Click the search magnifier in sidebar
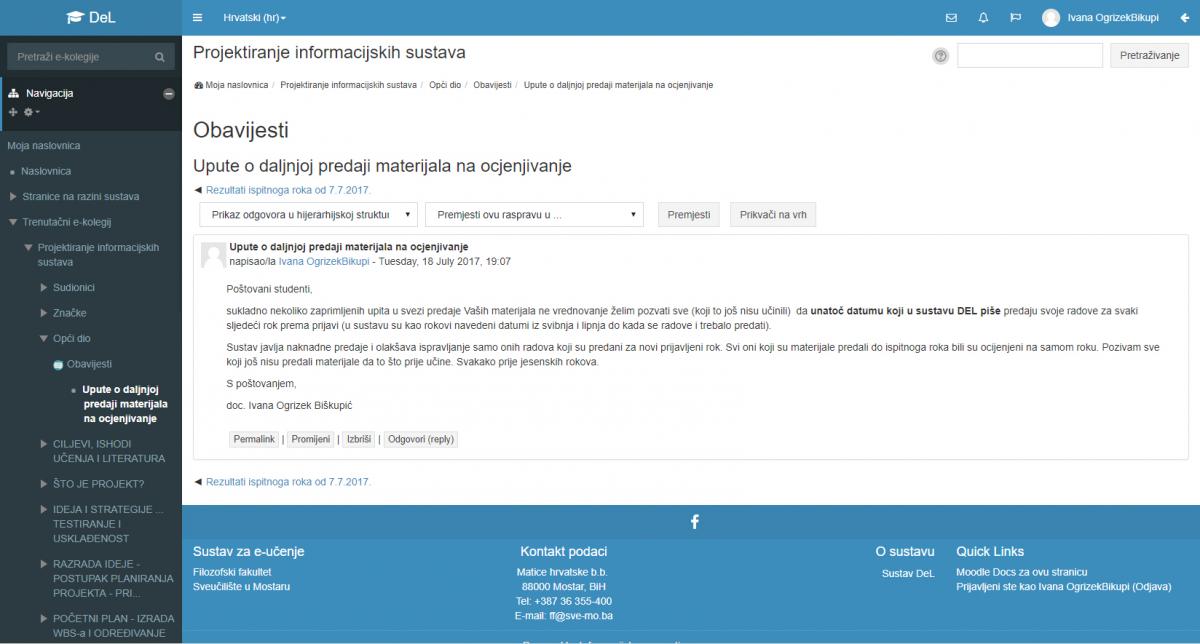This screenshot has height=644, width=1200. tap(160, 57)
